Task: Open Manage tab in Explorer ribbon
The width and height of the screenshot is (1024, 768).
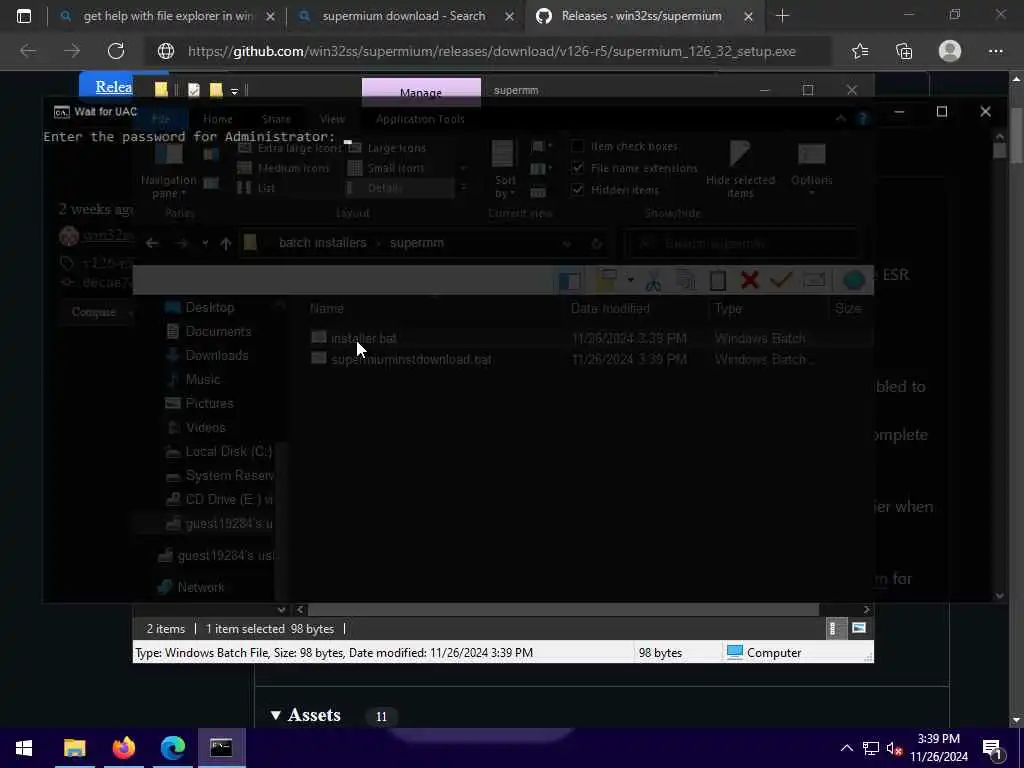Action: [x=421, y=92]
